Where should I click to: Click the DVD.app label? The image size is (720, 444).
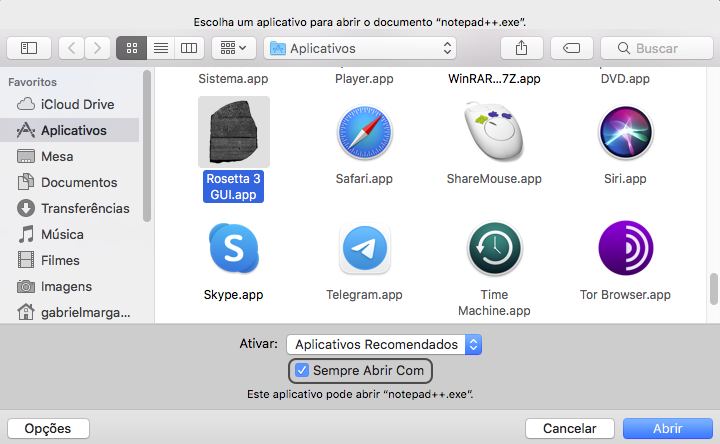625,79
